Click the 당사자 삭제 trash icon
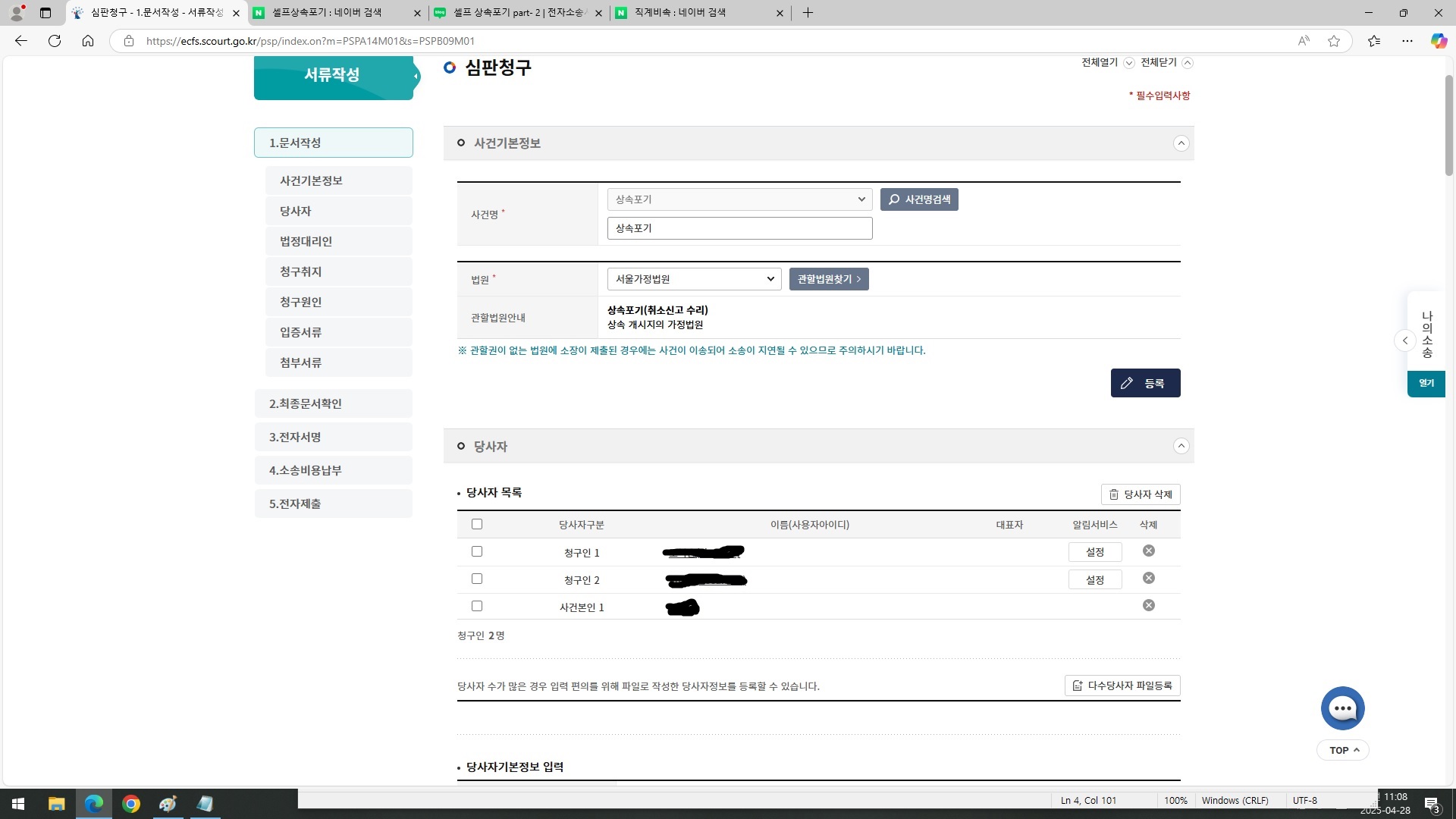This screenshot has height=819, width=1456. click(1114, 494)
